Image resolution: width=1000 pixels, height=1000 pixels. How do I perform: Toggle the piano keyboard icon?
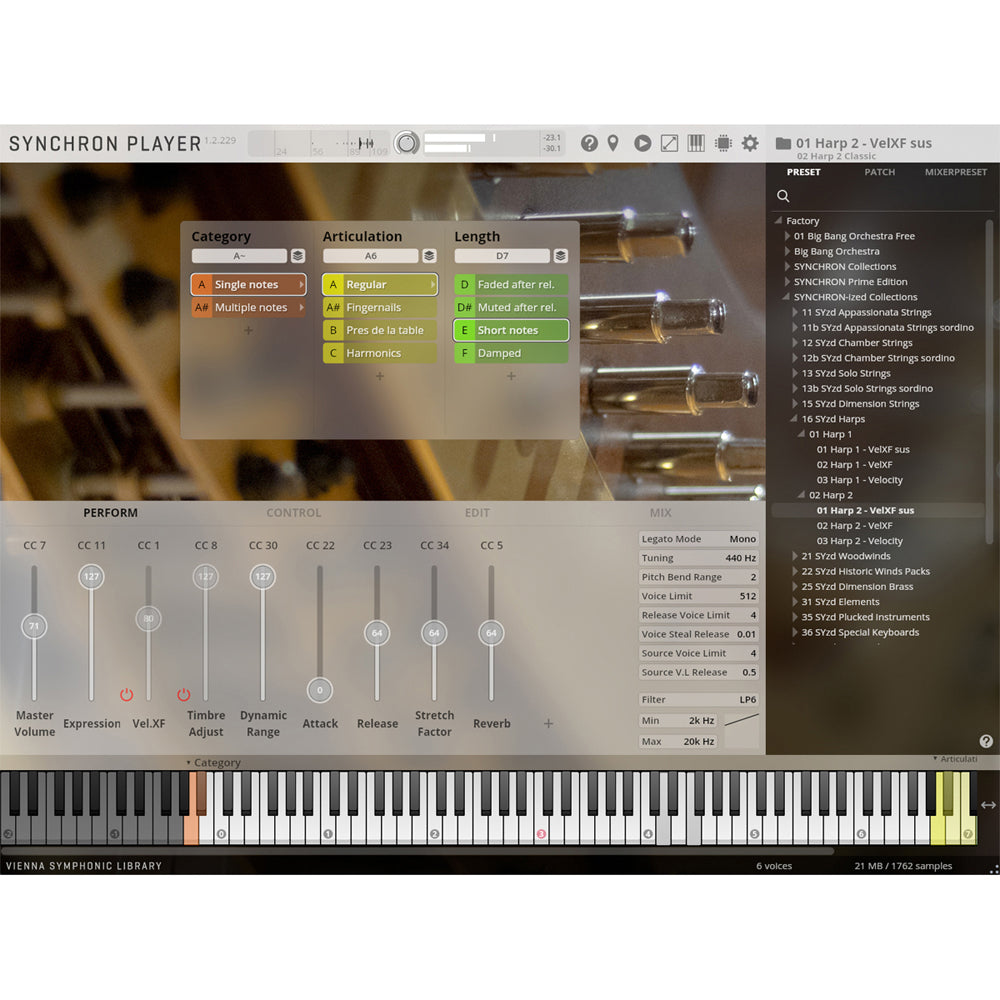pyautogui.click(x=696, y=143)
